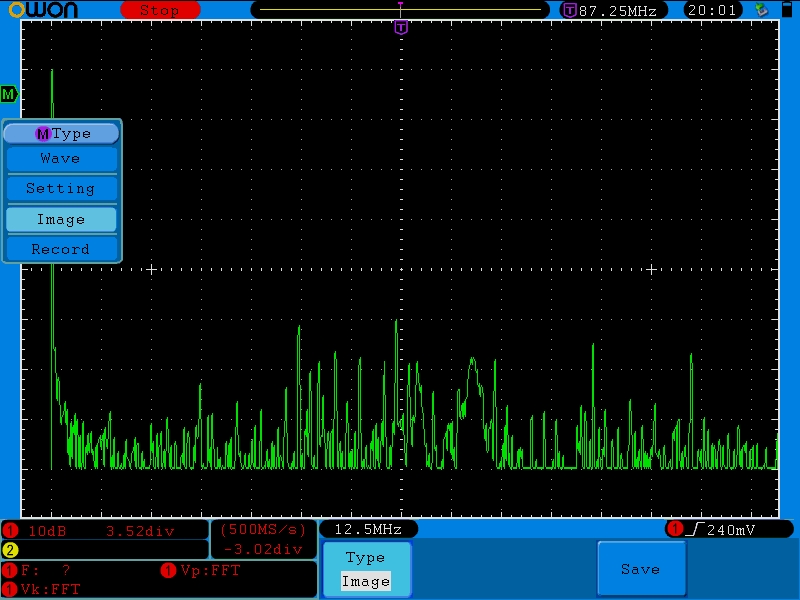
Task: Select Setting in the Type menu
Action: coord(61,189)
